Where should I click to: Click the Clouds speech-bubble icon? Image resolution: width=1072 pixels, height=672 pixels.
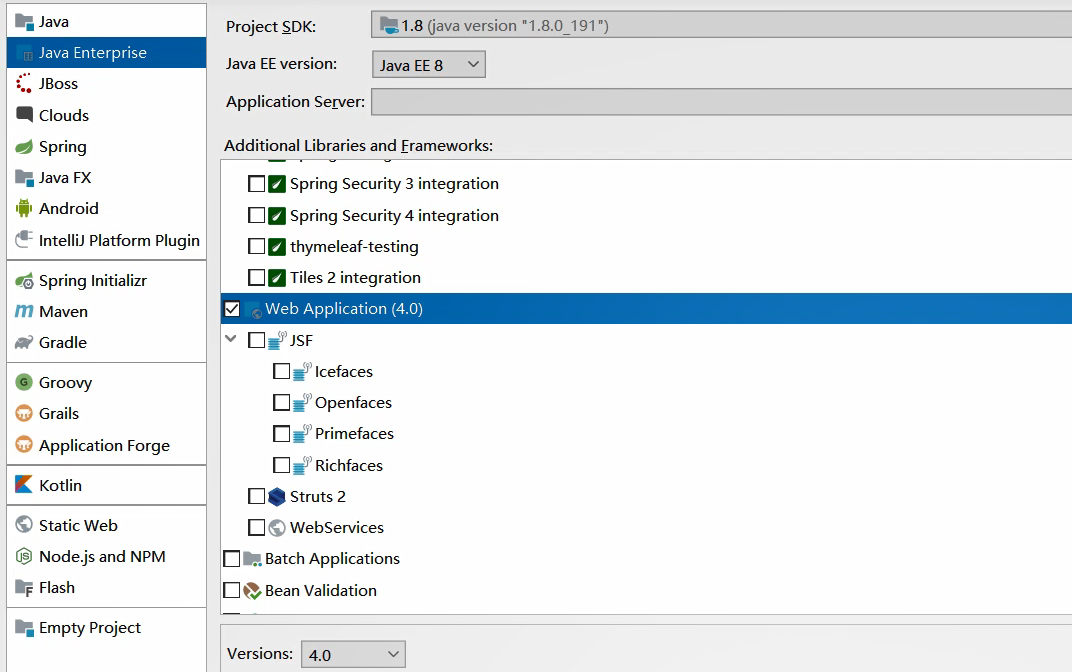[x=24, y=115]
